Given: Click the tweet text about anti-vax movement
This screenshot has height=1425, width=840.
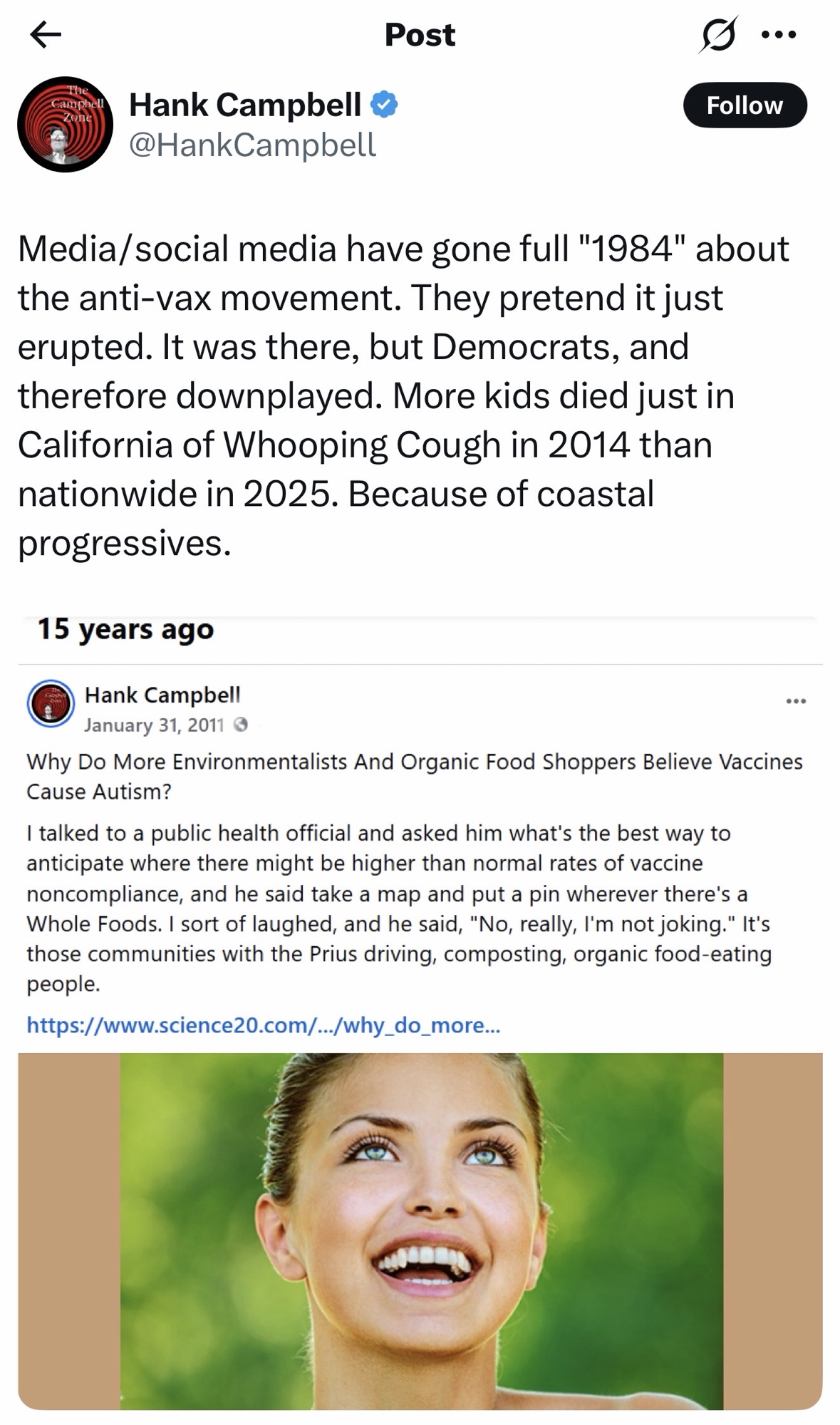Looking at the screenshot, I should coord(403,395).
